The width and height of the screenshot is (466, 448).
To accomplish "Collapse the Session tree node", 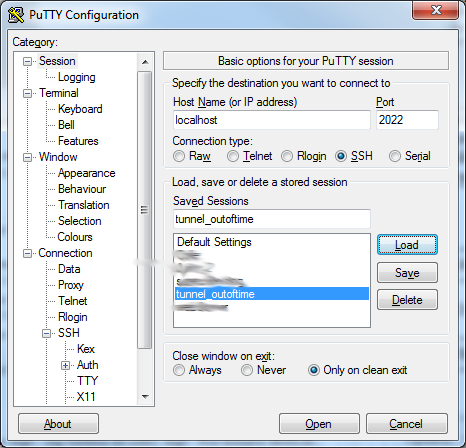I will [27, 61].
